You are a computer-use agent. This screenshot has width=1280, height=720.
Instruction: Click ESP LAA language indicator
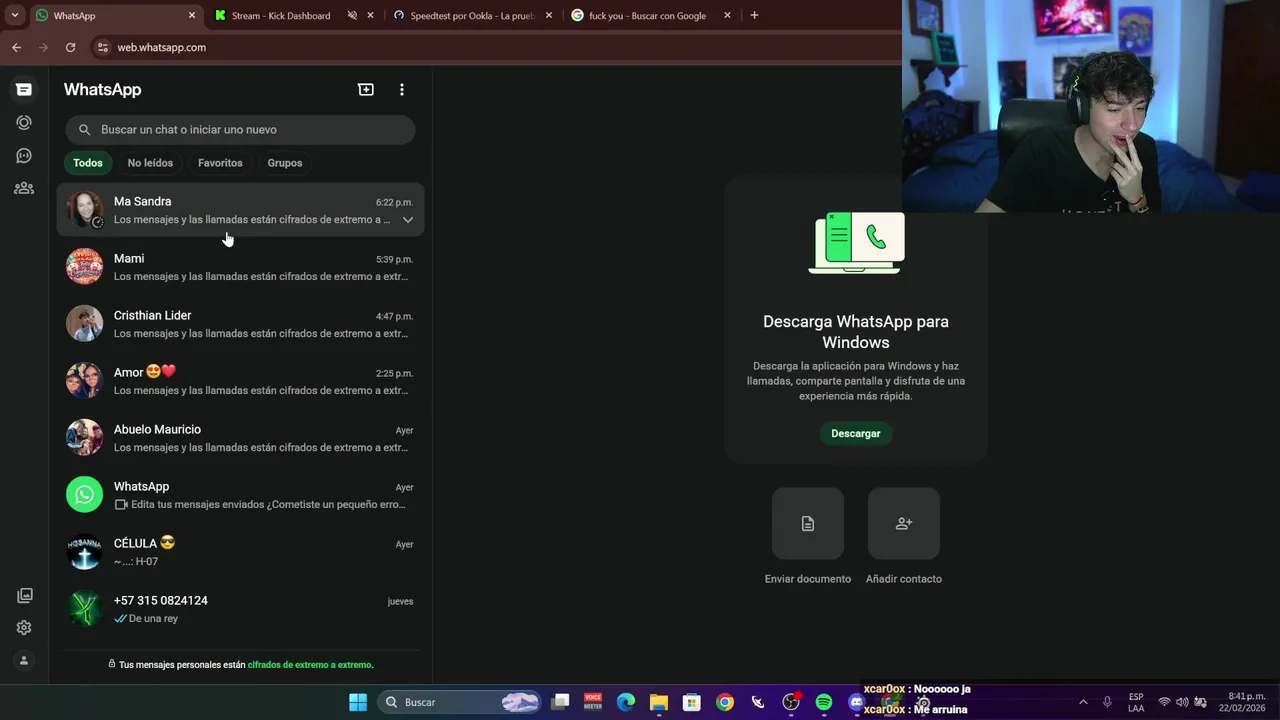[x=1136, y=702]
